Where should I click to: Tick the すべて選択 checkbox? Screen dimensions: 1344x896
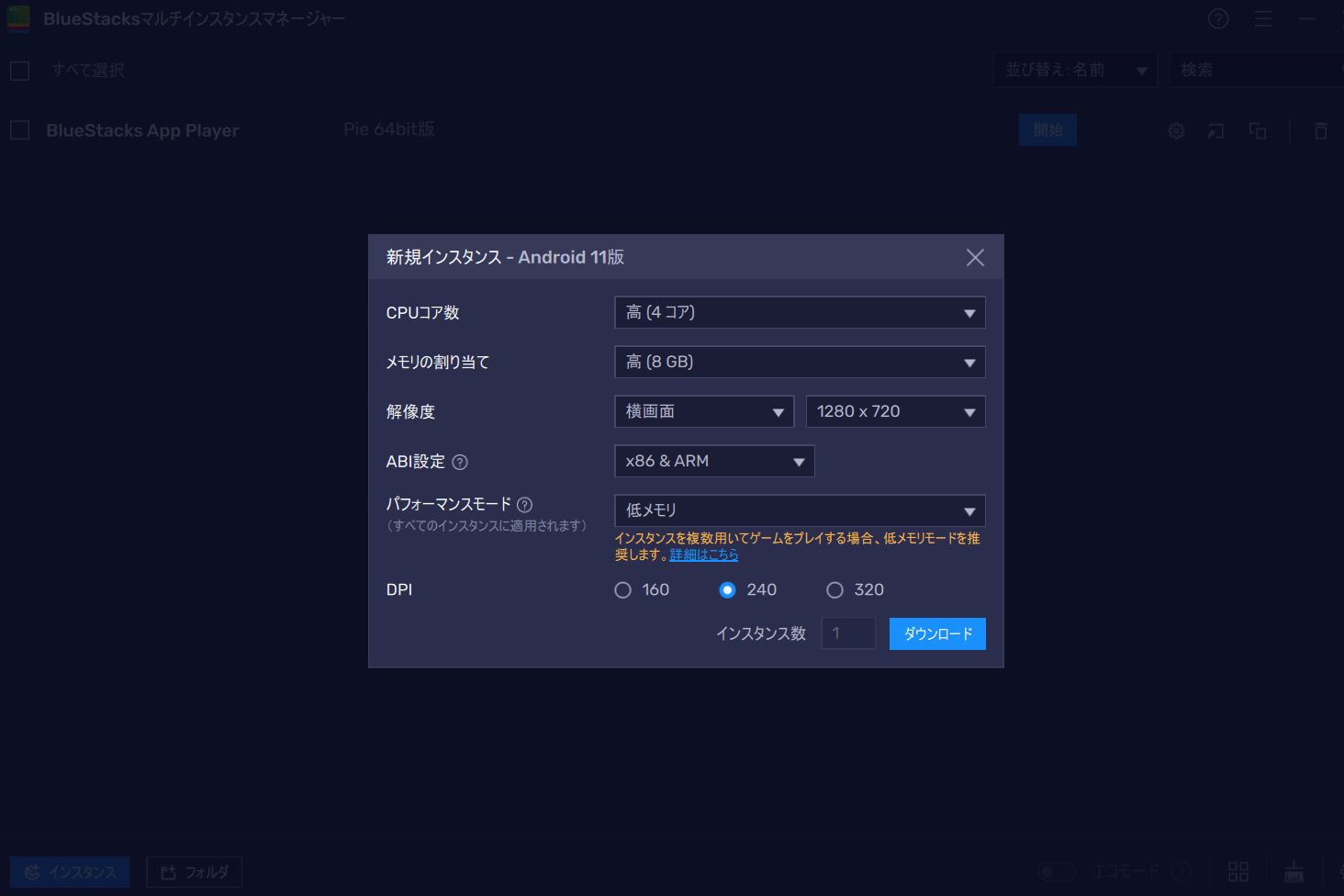(20, 71)
